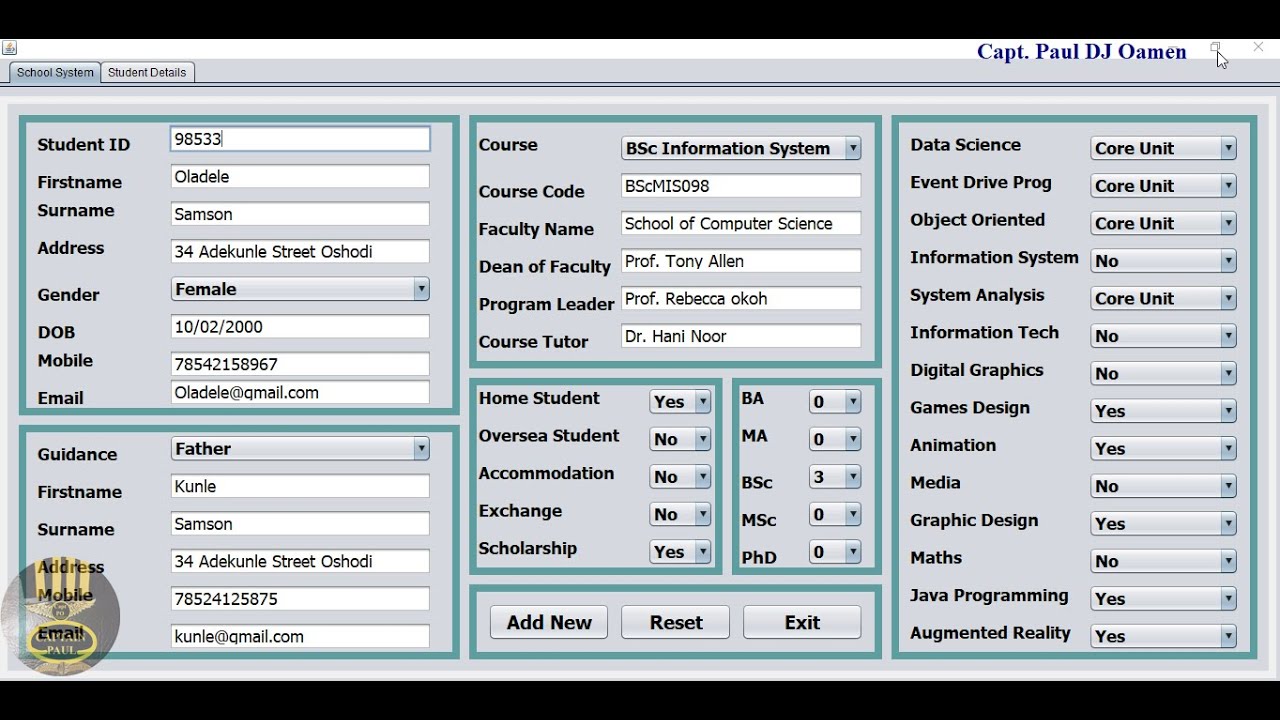Image resolution: width=1280 pixels, height=720 pixels.
Task: Open the Information System unit dropdown
Action: (1164, 261)
